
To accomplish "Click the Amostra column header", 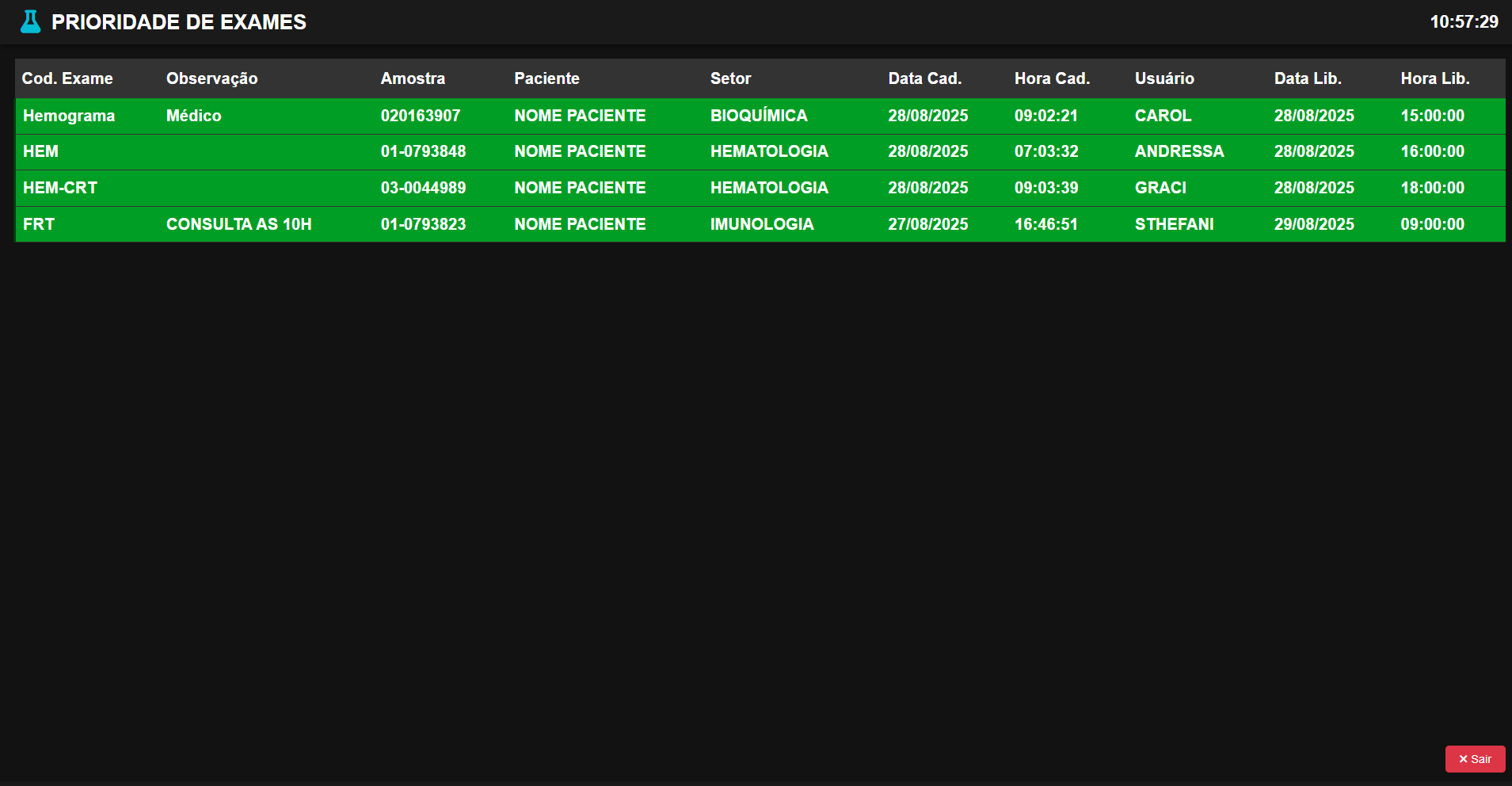I will click(413, 78).
